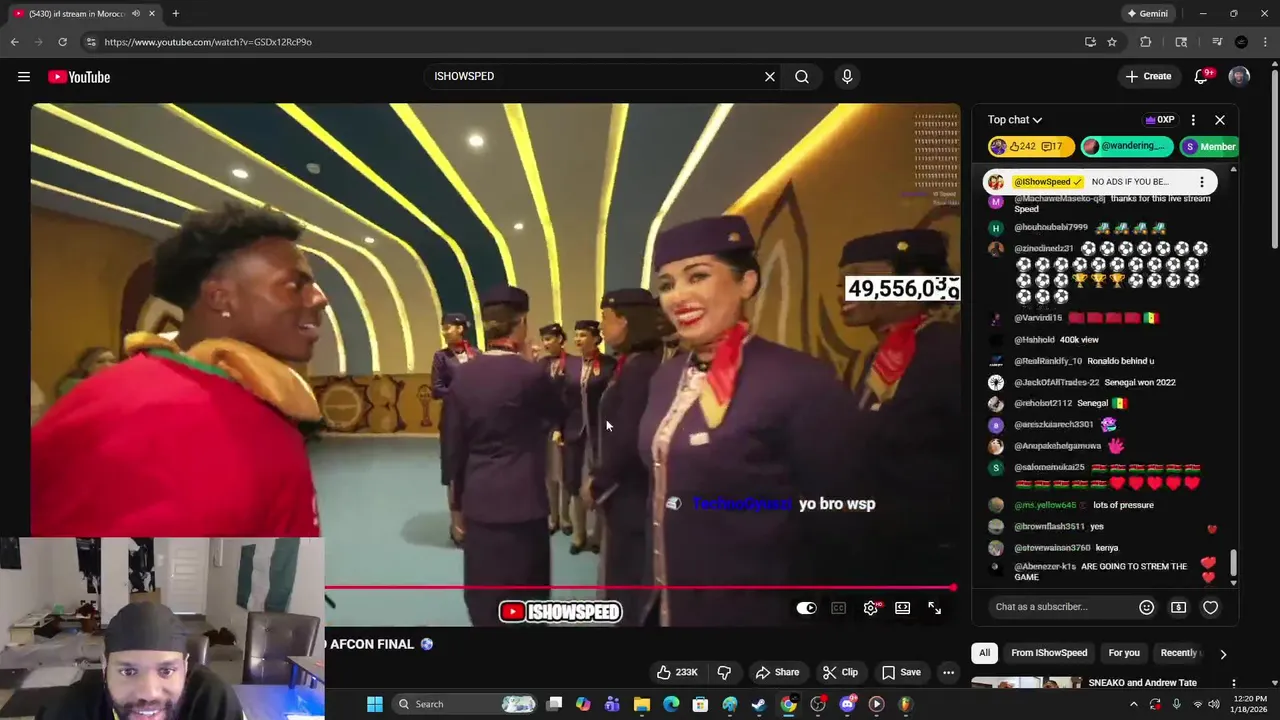Open Windows Start menu
This screenshot has height=720, width=1280.
pos(375,704)
